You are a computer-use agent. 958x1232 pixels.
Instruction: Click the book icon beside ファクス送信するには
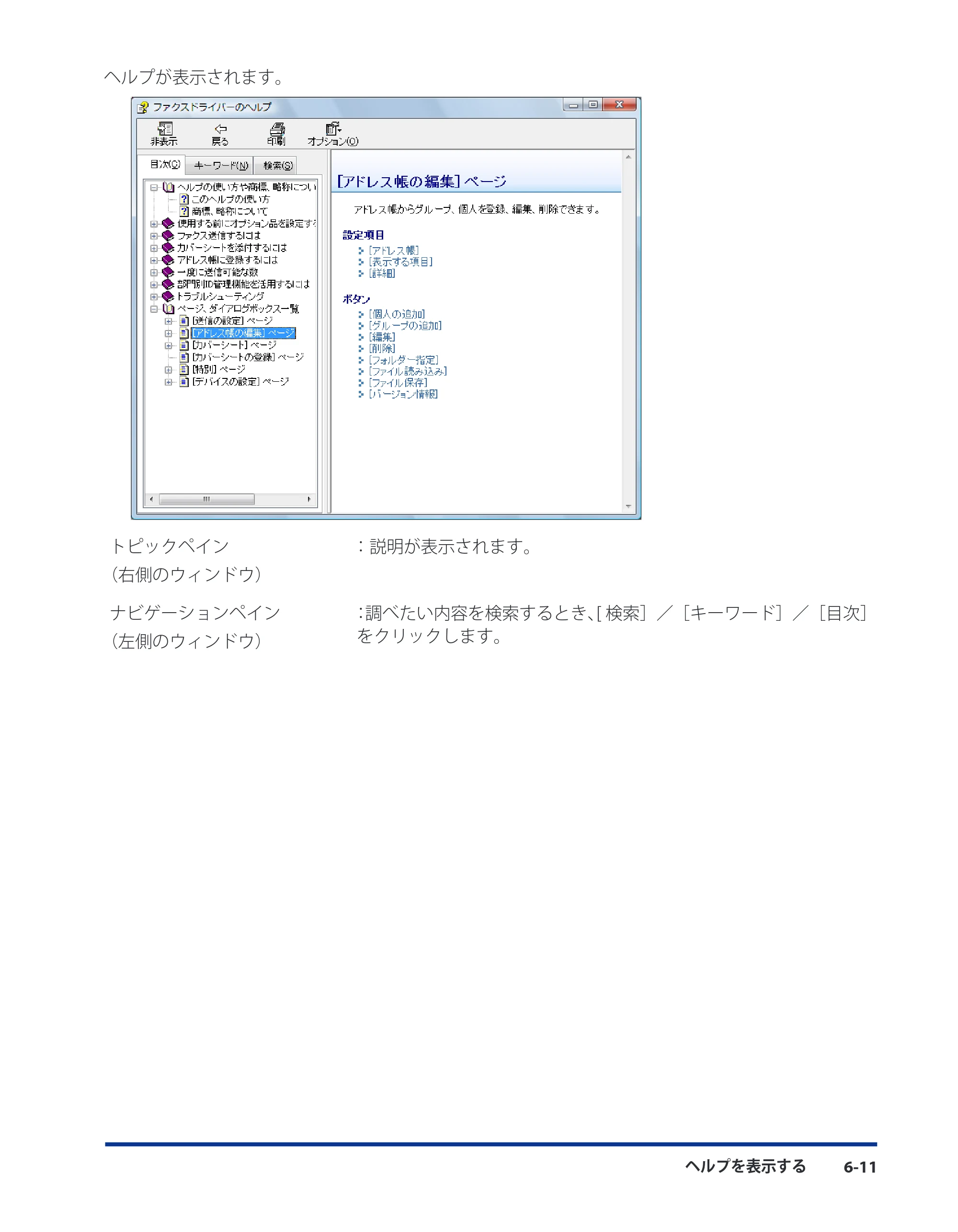tap(168, 235)
